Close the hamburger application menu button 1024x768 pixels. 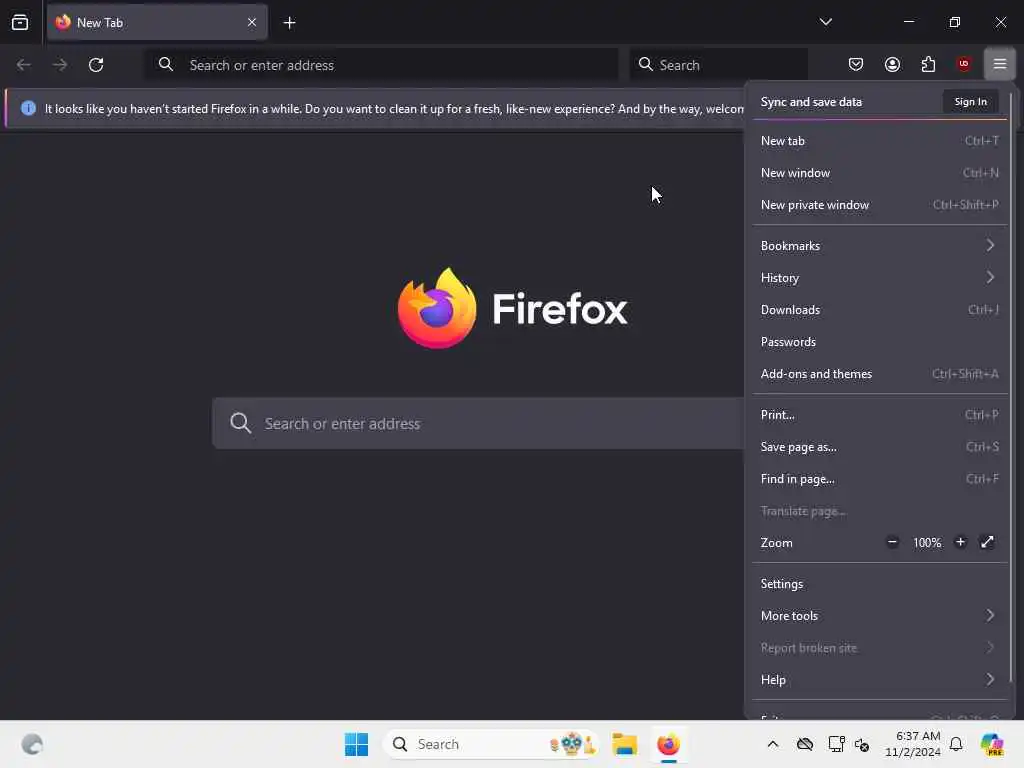[999, 63]
